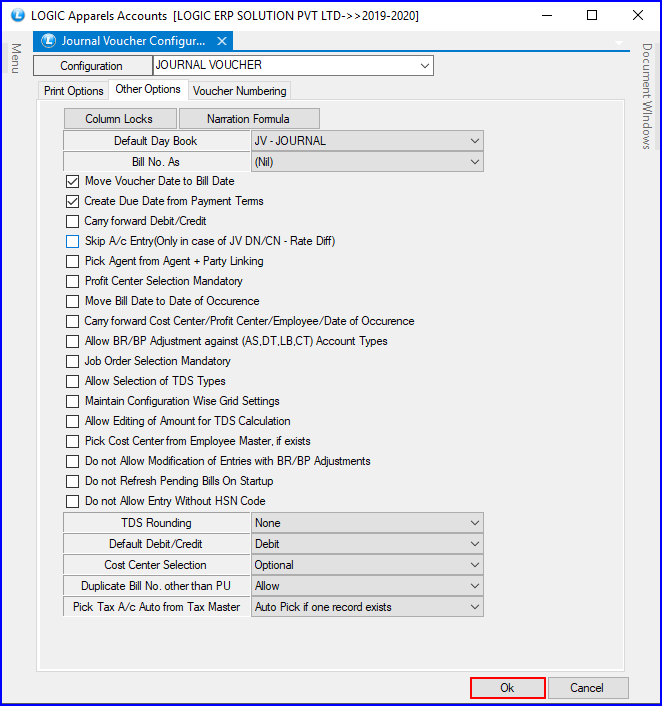662x706 pixels.
Task: Switch to the Print Options tab
Action: 73,91
